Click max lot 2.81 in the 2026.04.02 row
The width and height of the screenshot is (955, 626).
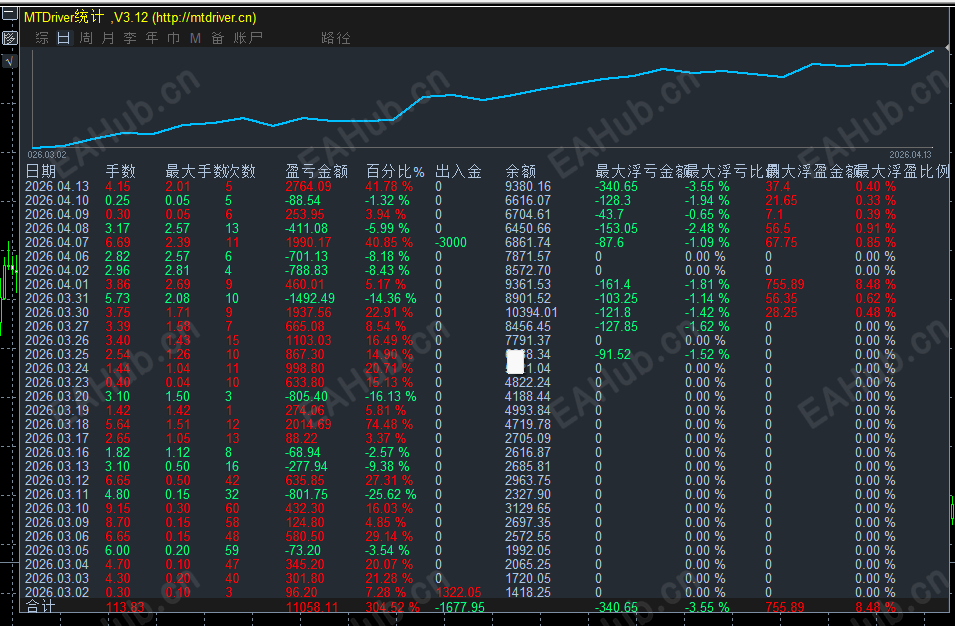point(177,270)
